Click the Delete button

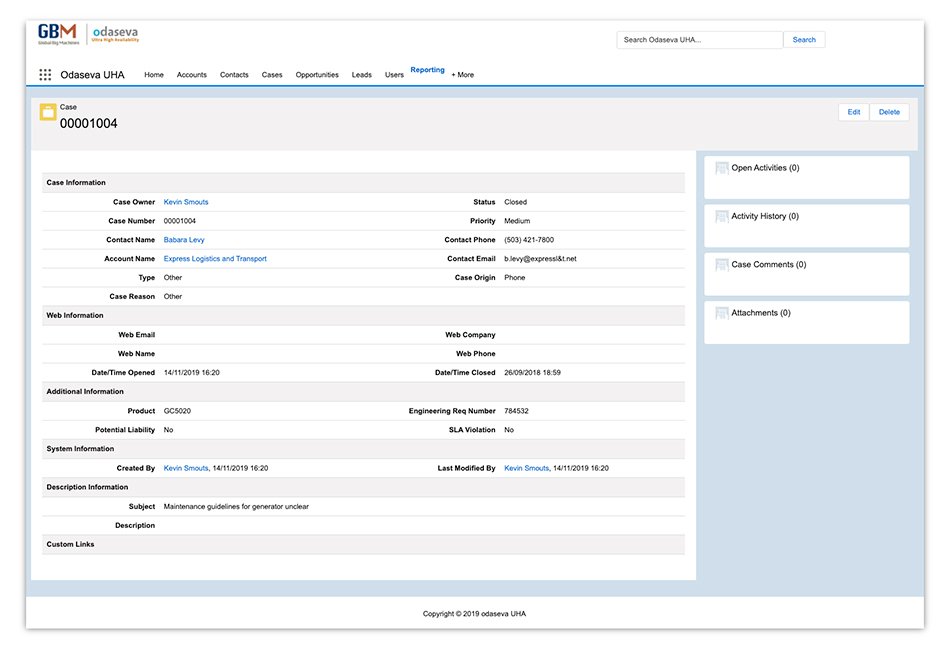pos(889,112)
